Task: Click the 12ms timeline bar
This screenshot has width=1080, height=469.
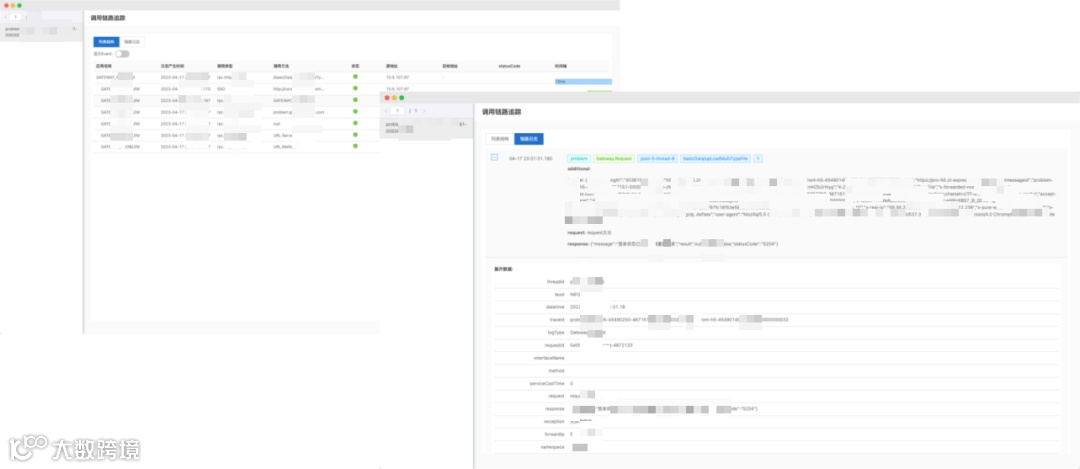Action: click(x=583, y=81)
